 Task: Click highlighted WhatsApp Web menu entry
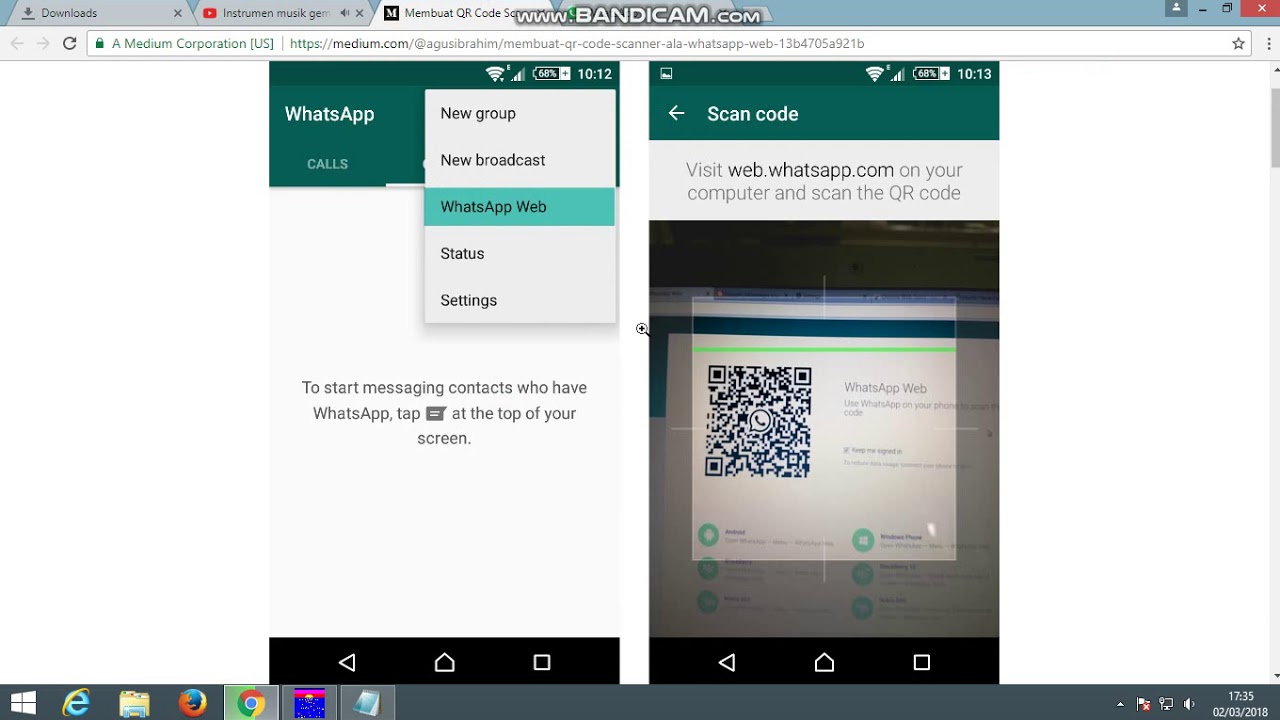pos(519,207)
